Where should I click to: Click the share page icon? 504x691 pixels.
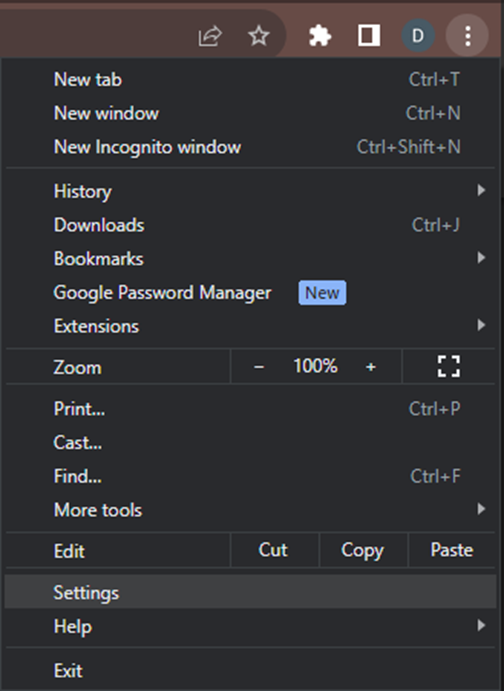pyautogui.click(x=210, y=36)
